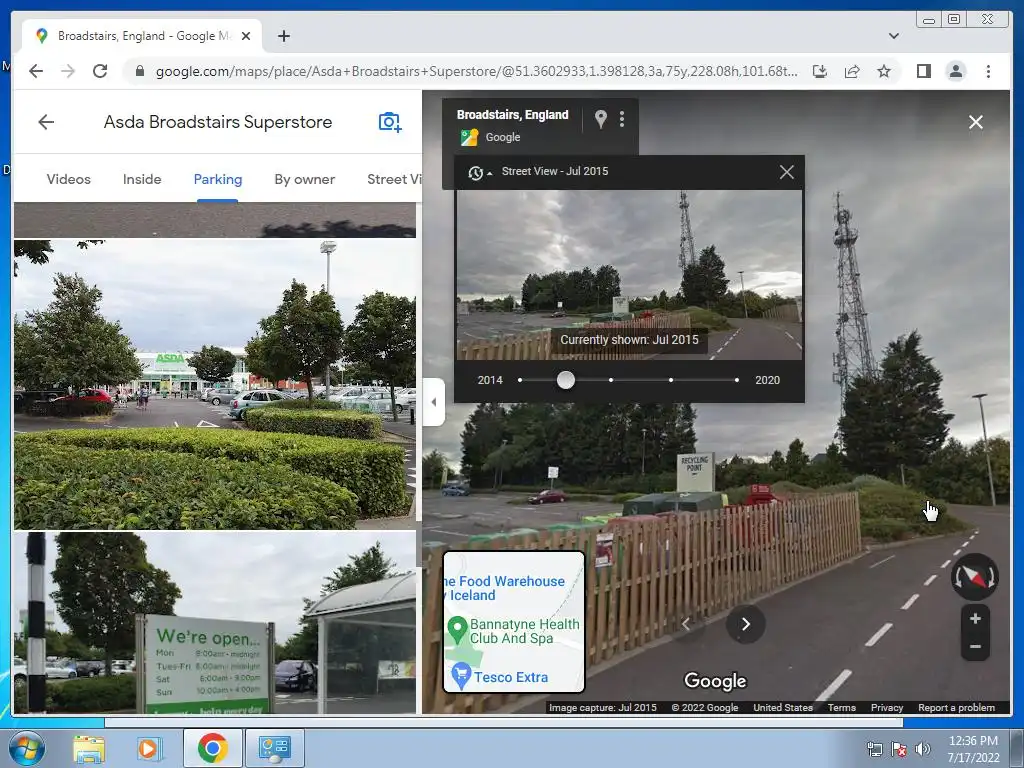Click the location pin icon in Street View header
1024x768 pixels.
pos(601,119)
